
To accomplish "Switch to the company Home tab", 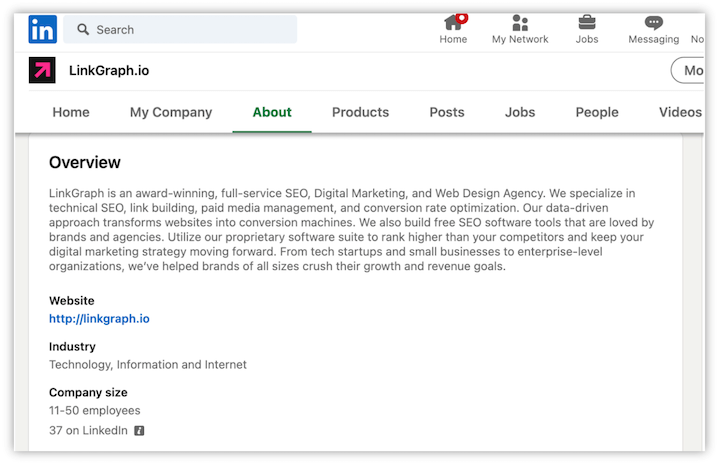I will coord(71,112).
